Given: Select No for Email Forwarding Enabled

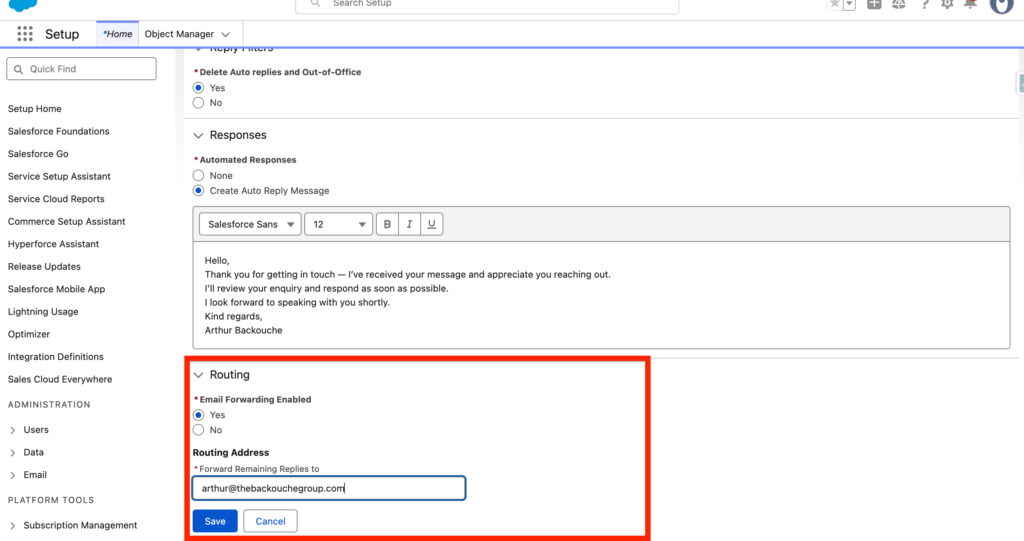Looking at the screenshot, I should pos(199,430).
